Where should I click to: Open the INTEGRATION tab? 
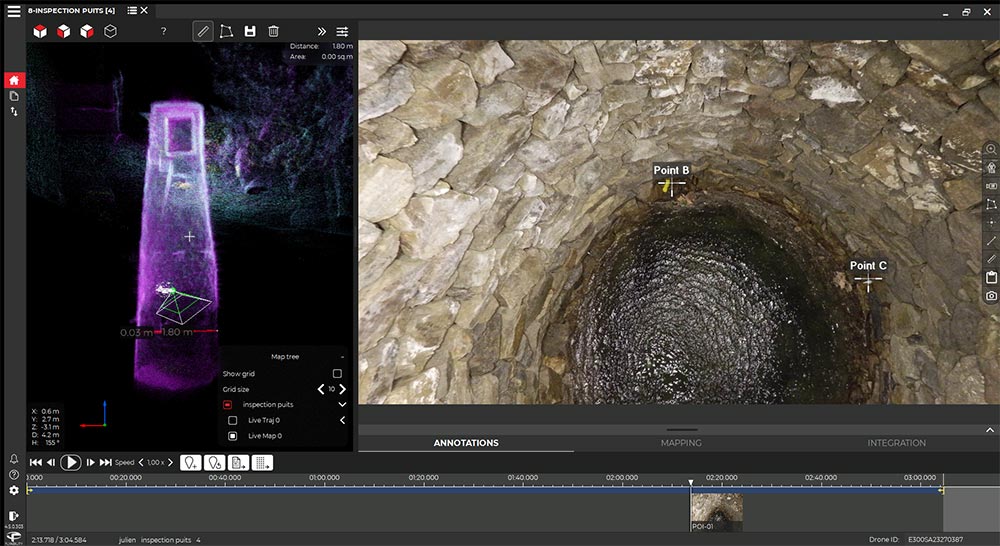click(x=896, y=443)
